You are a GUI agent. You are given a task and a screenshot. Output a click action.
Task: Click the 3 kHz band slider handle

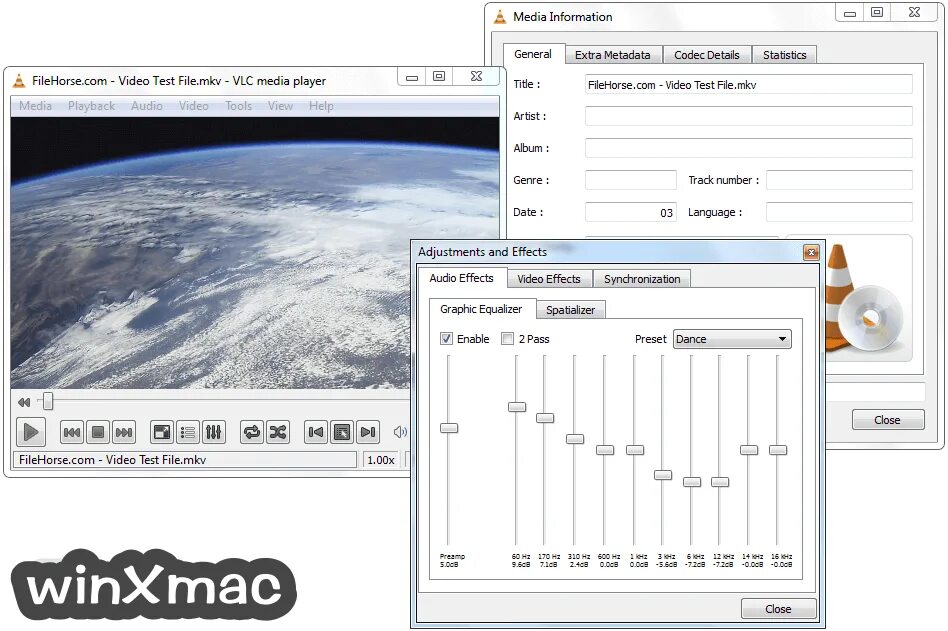(x=663, y=475)
